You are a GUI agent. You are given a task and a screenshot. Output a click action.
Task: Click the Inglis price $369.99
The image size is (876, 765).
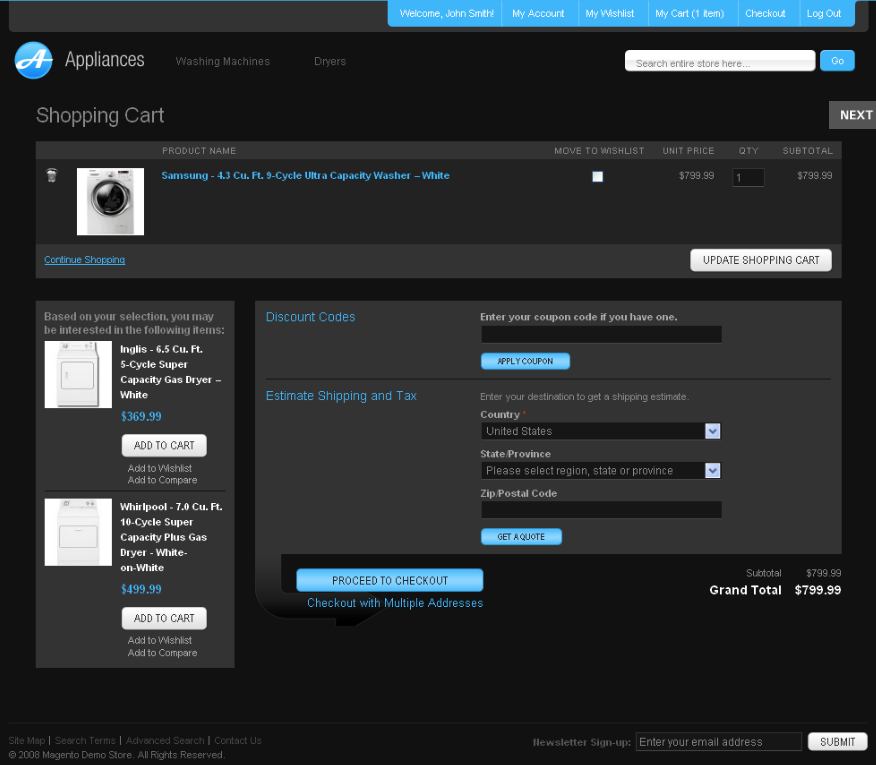pos(141,416)
